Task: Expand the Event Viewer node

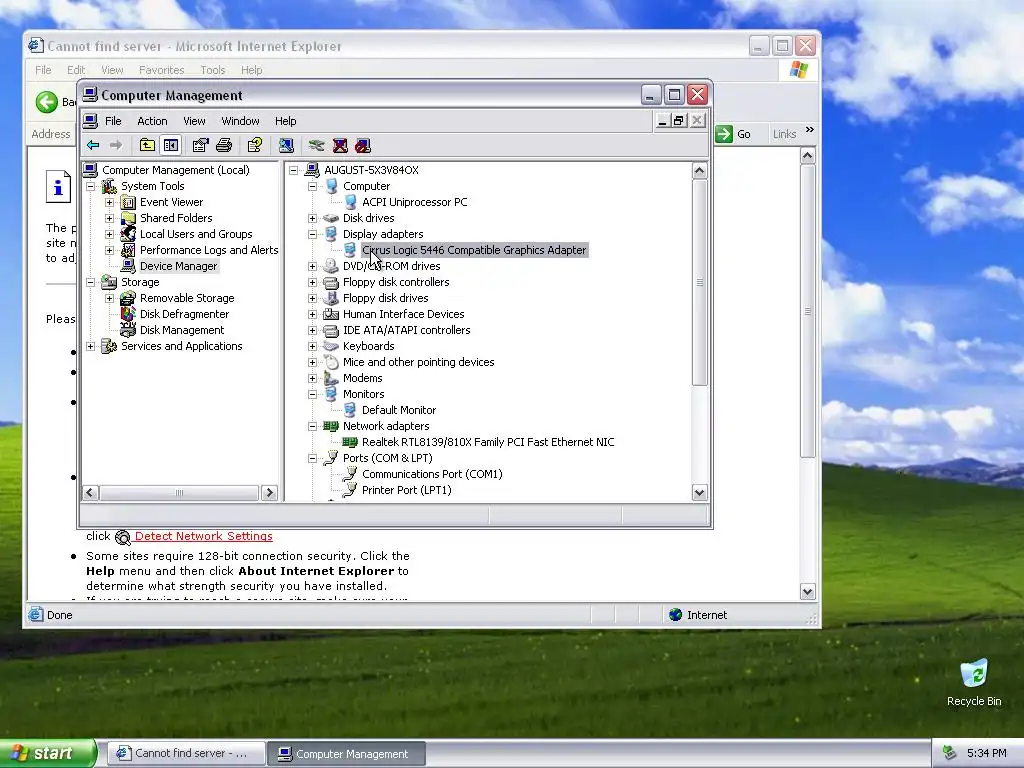Action: coord(110,202)
